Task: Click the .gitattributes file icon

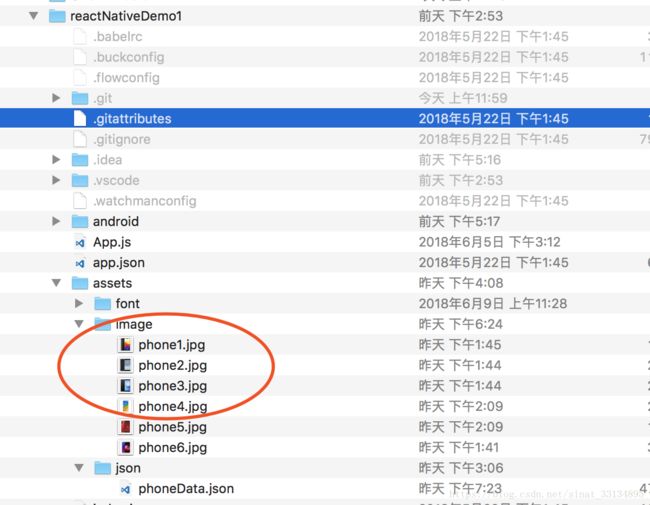Action: [80, 119]
